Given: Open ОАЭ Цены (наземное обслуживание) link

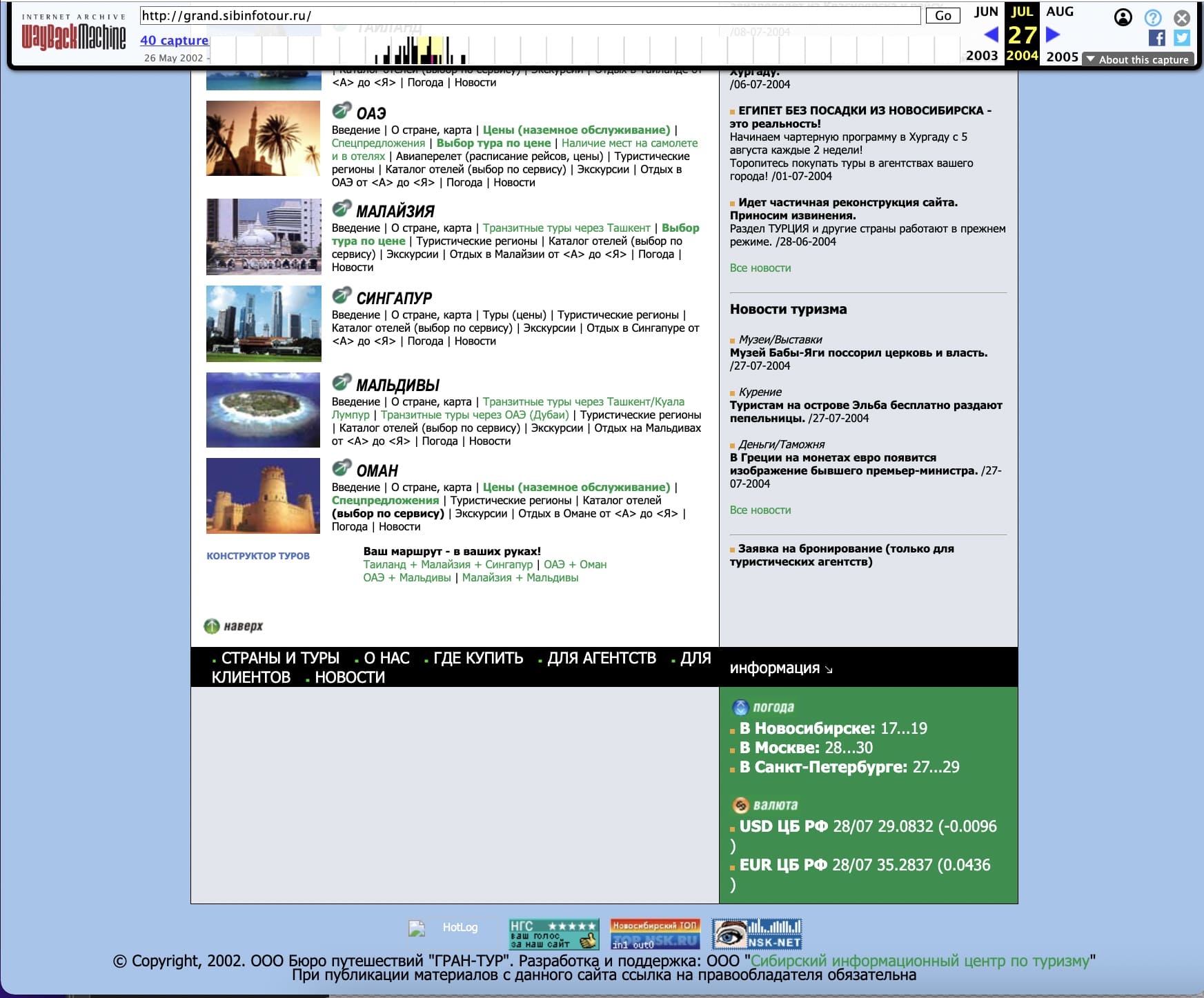Looking at the screenshot, I should tap(576, 130).
